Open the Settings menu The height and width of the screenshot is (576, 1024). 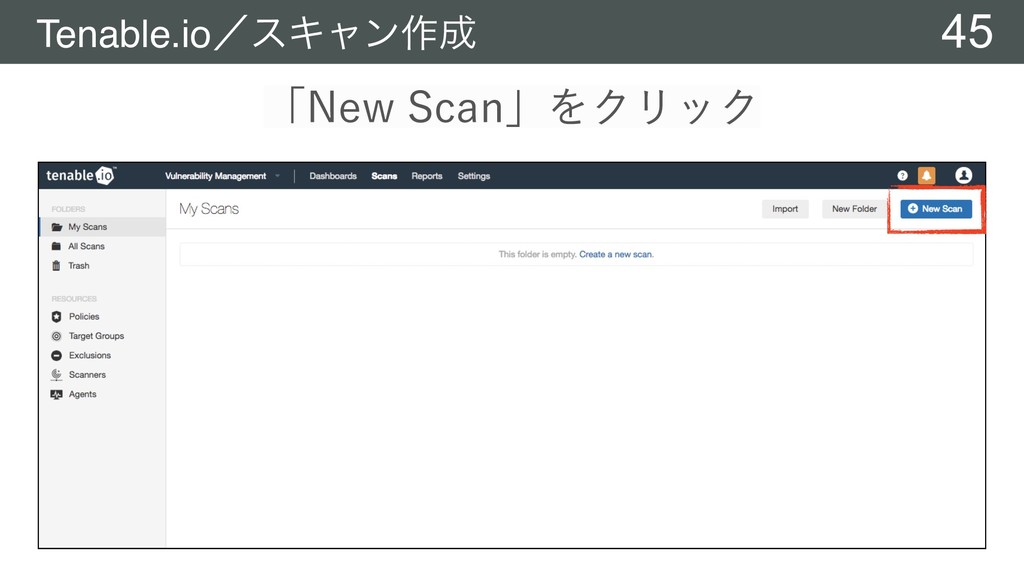point(474,176)
